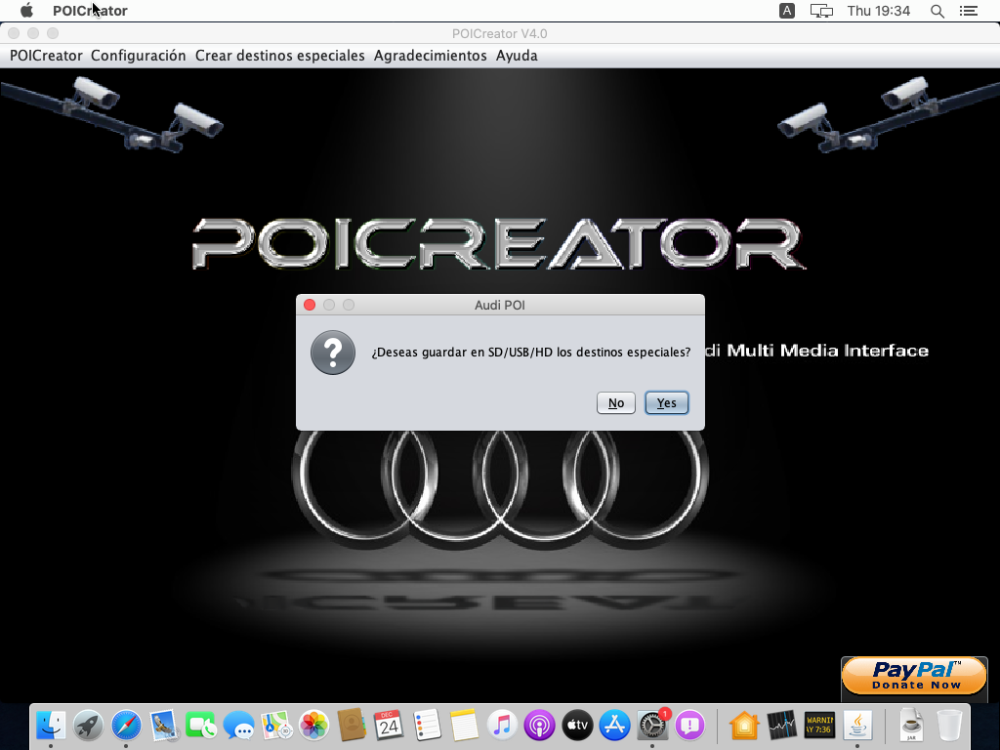Open Reminders from the Dock
Viewport: 1000px width, 750px height.
[x=426, y=725]
